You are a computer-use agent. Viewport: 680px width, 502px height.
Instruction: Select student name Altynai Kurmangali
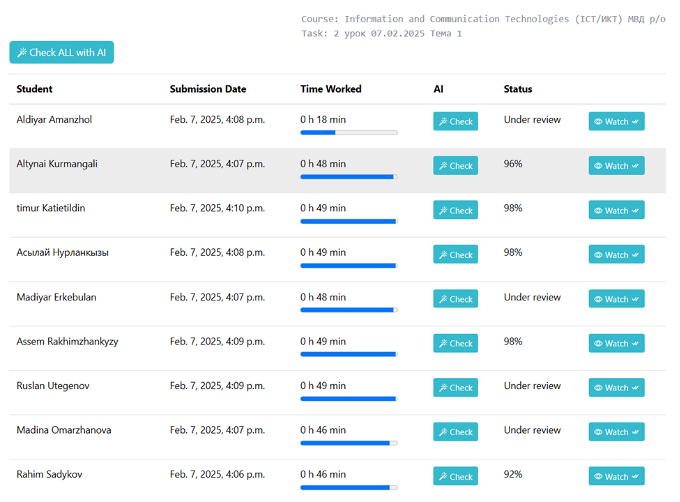57,164
